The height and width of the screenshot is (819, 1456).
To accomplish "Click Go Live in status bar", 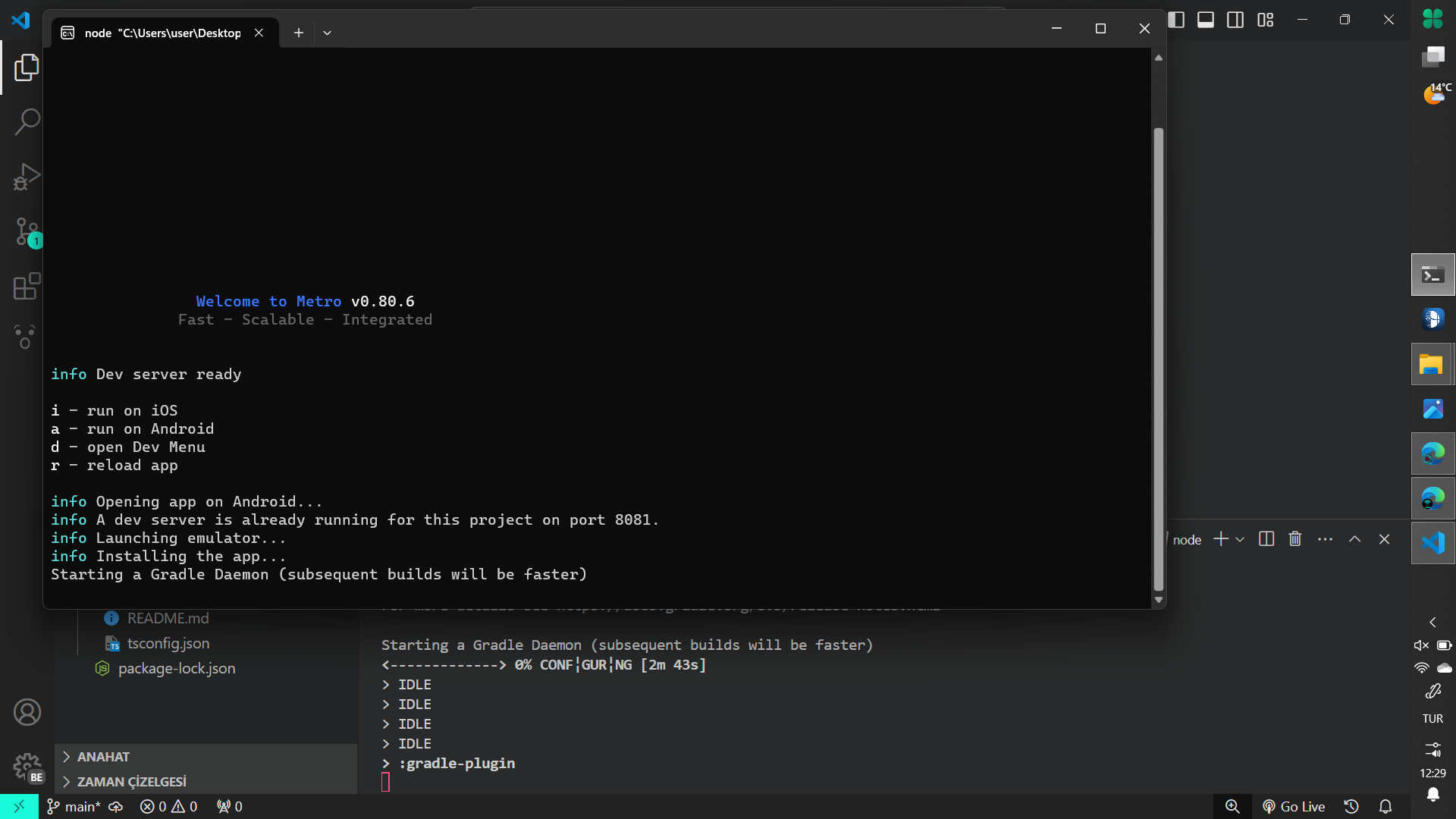I will (x=1294, y=807).
